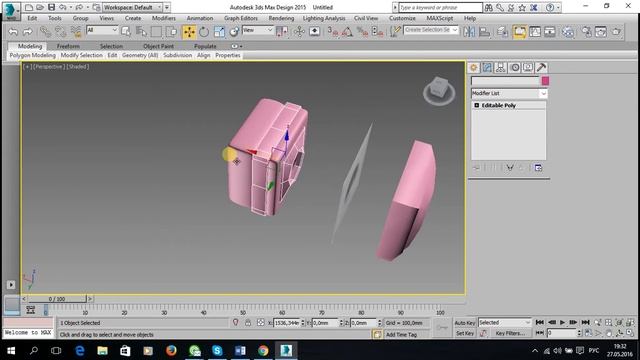Click the Rendered Frame Window icon
The width and height of the screenshot is (640, 360).
click(601, 32)
